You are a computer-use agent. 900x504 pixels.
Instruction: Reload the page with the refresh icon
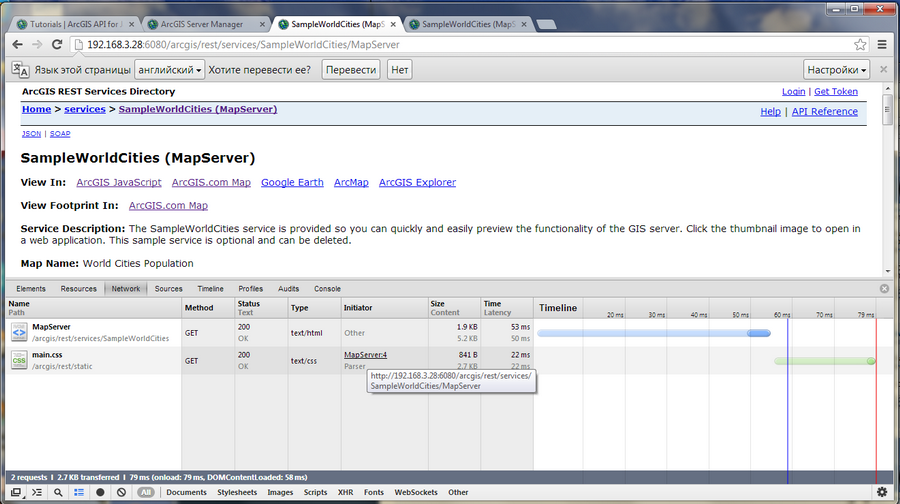[x=57, y=44]
